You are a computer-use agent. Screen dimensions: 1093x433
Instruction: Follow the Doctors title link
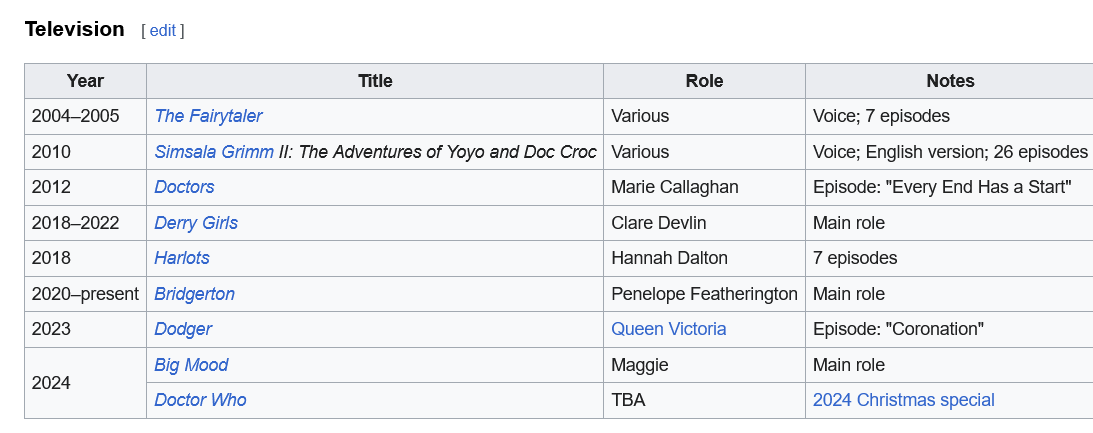click(x=184, y=187)
